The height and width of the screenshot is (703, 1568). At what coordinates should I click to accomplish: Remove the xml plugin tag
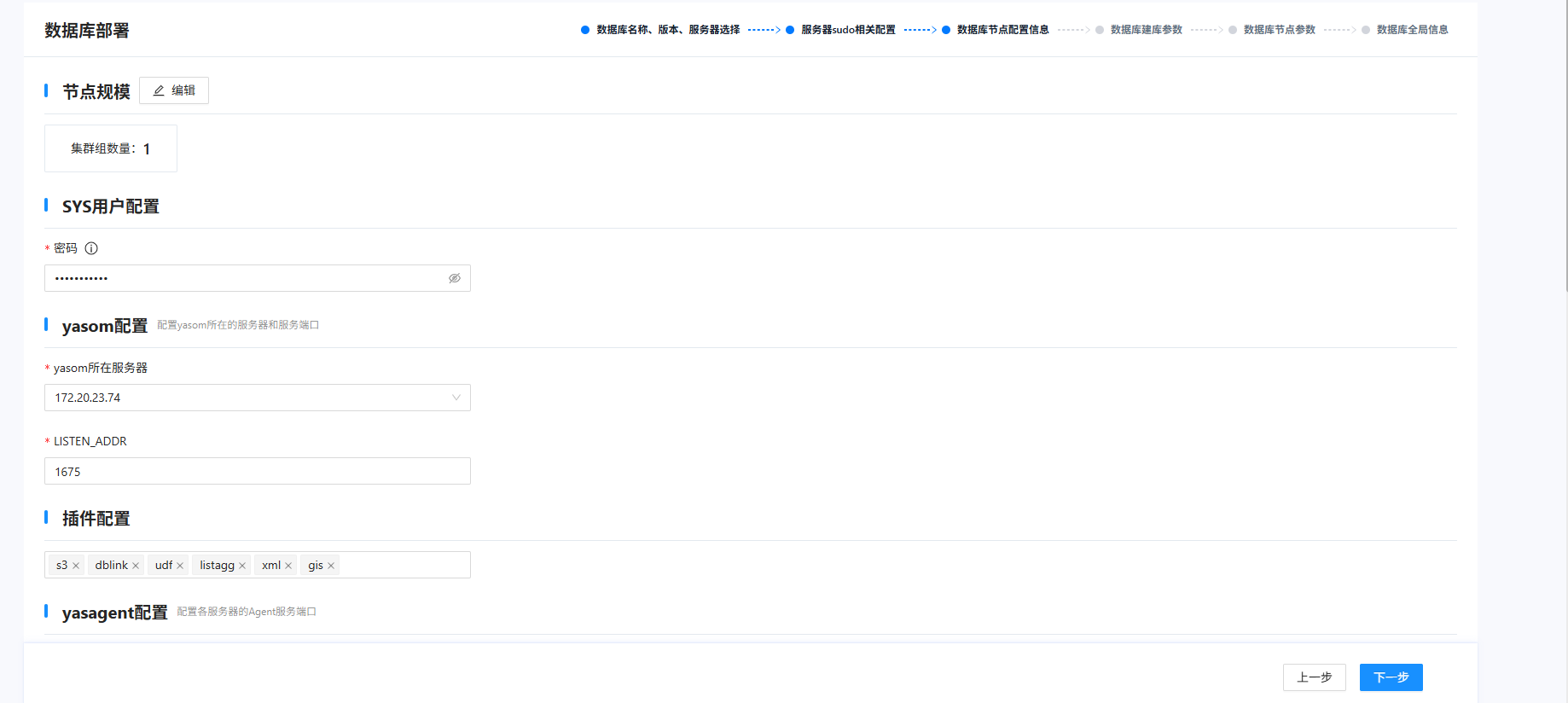click(288, 566)
